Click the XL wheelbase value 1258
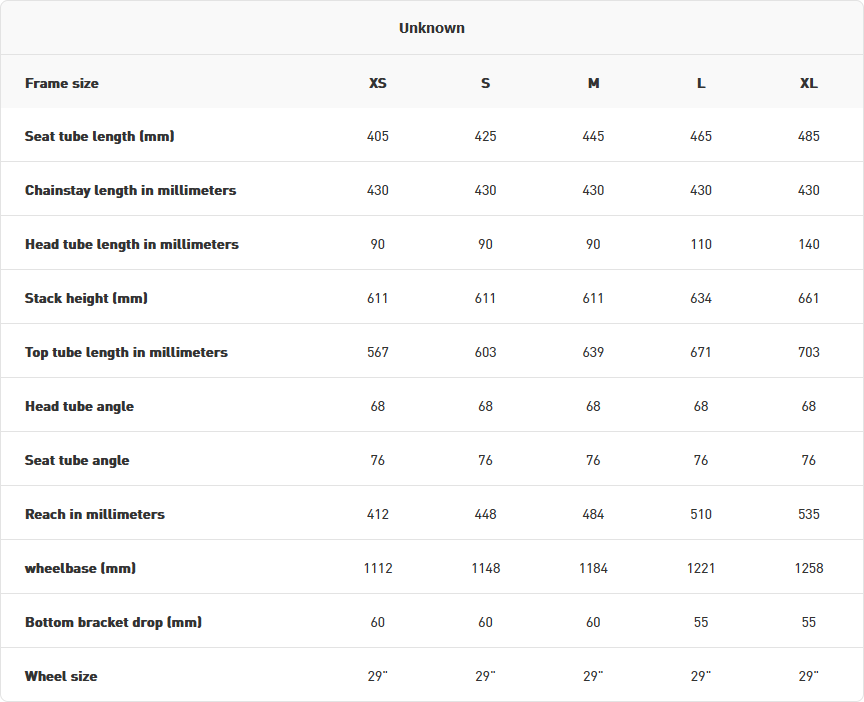 click(x=809, y=568)
